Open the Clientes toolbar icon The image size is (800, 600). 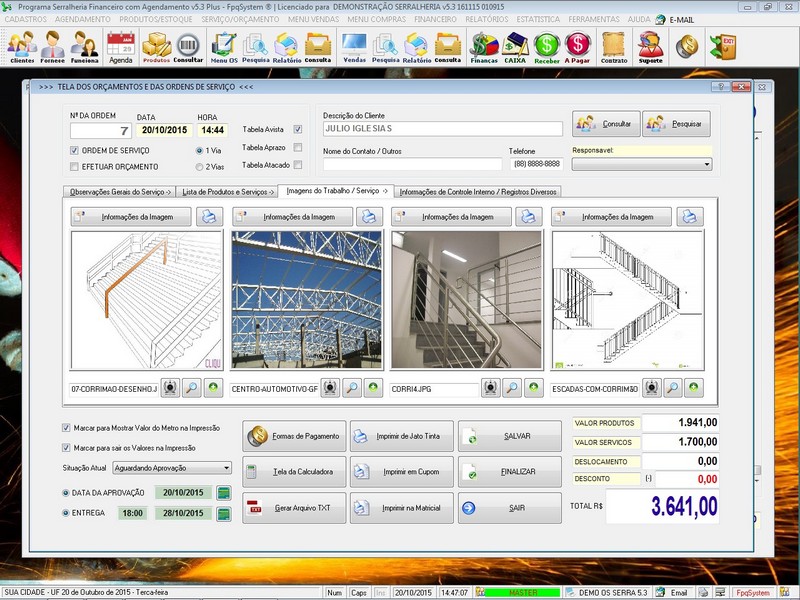(21, 47)
